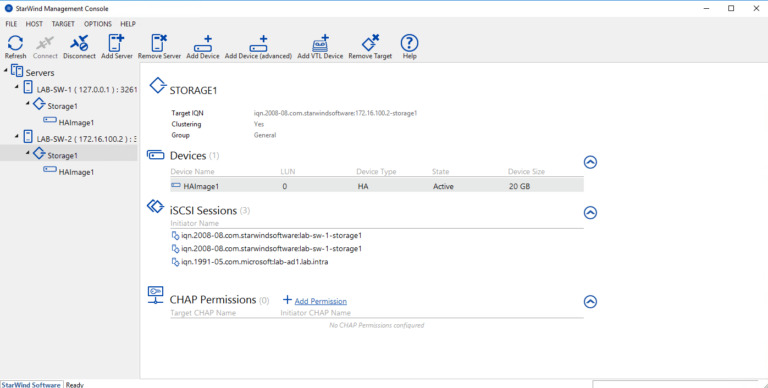Click the State column header
The height and width of the screenshot is (388, 768).
coord(440,171)
